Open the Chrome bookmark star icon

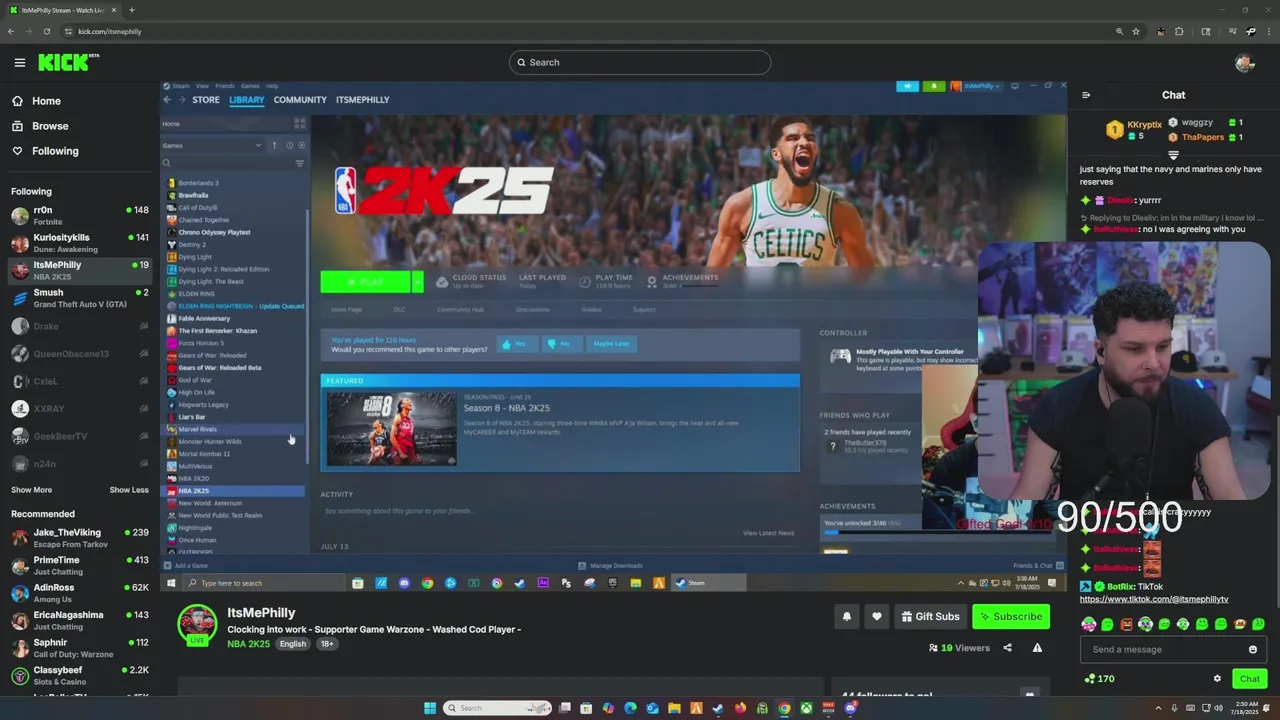(x=1136, y=31)
